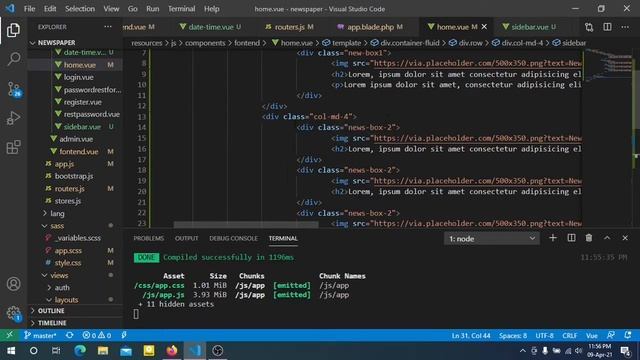Open the Selection menu
This screenshot has width=640, height=360.
tap(80, 9)
